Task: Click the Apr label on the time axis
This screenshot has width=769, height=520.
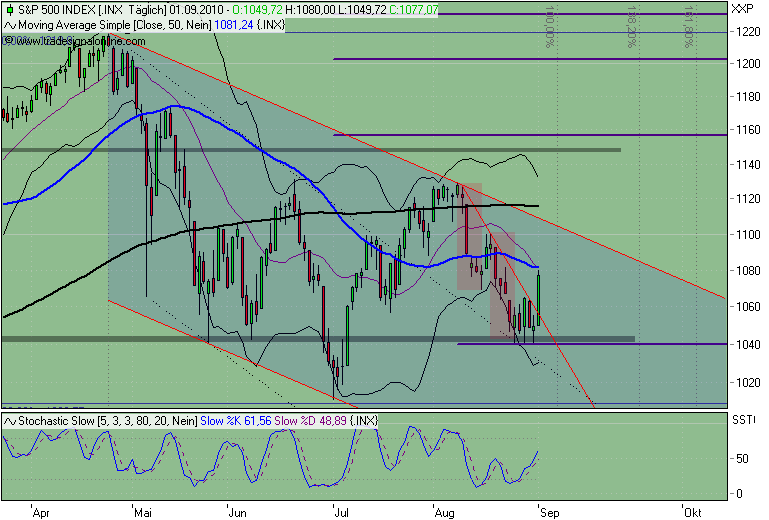Action: (41, 513)
